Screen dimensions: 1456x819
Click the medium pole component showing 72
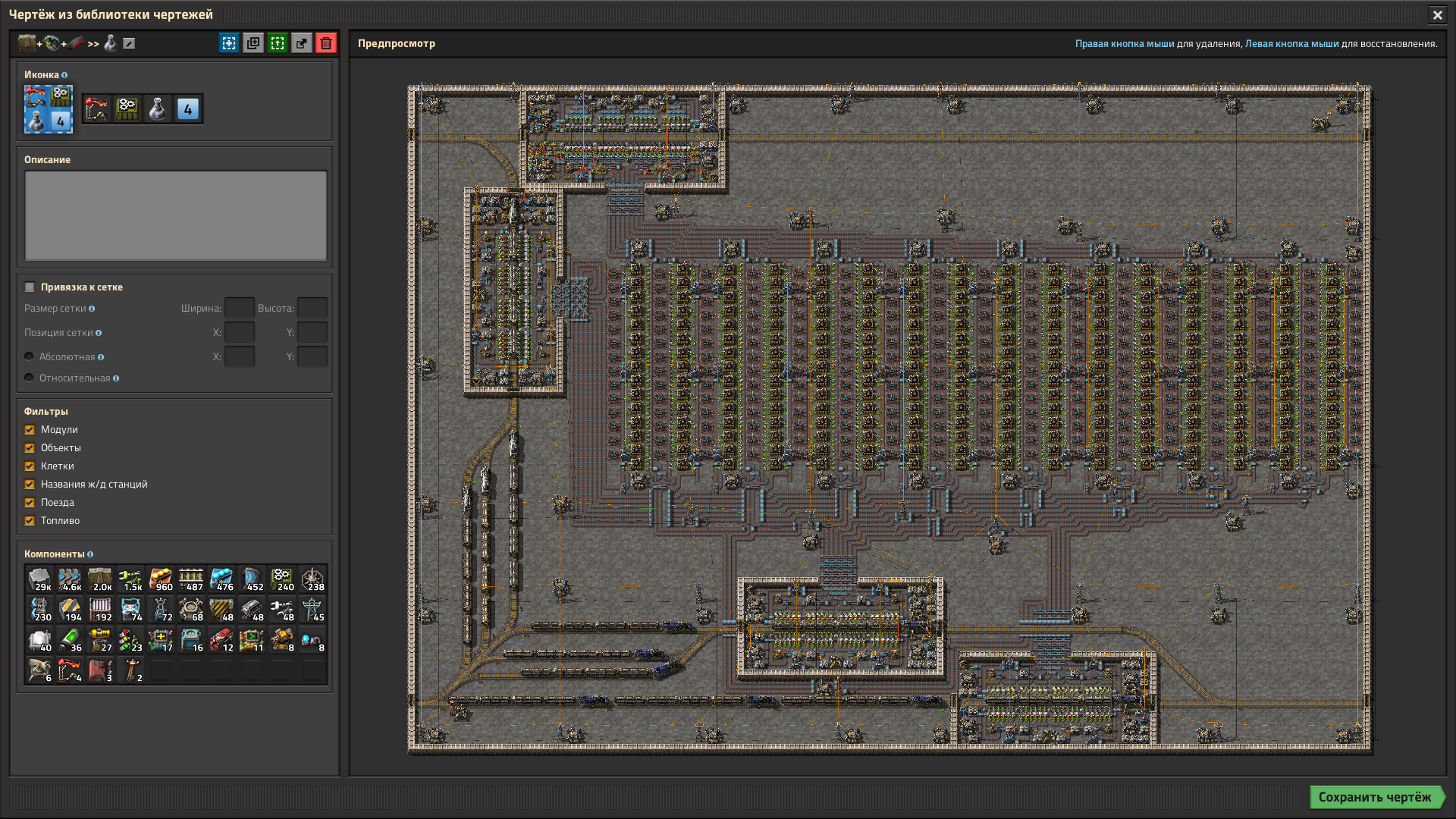pos(161,610)
